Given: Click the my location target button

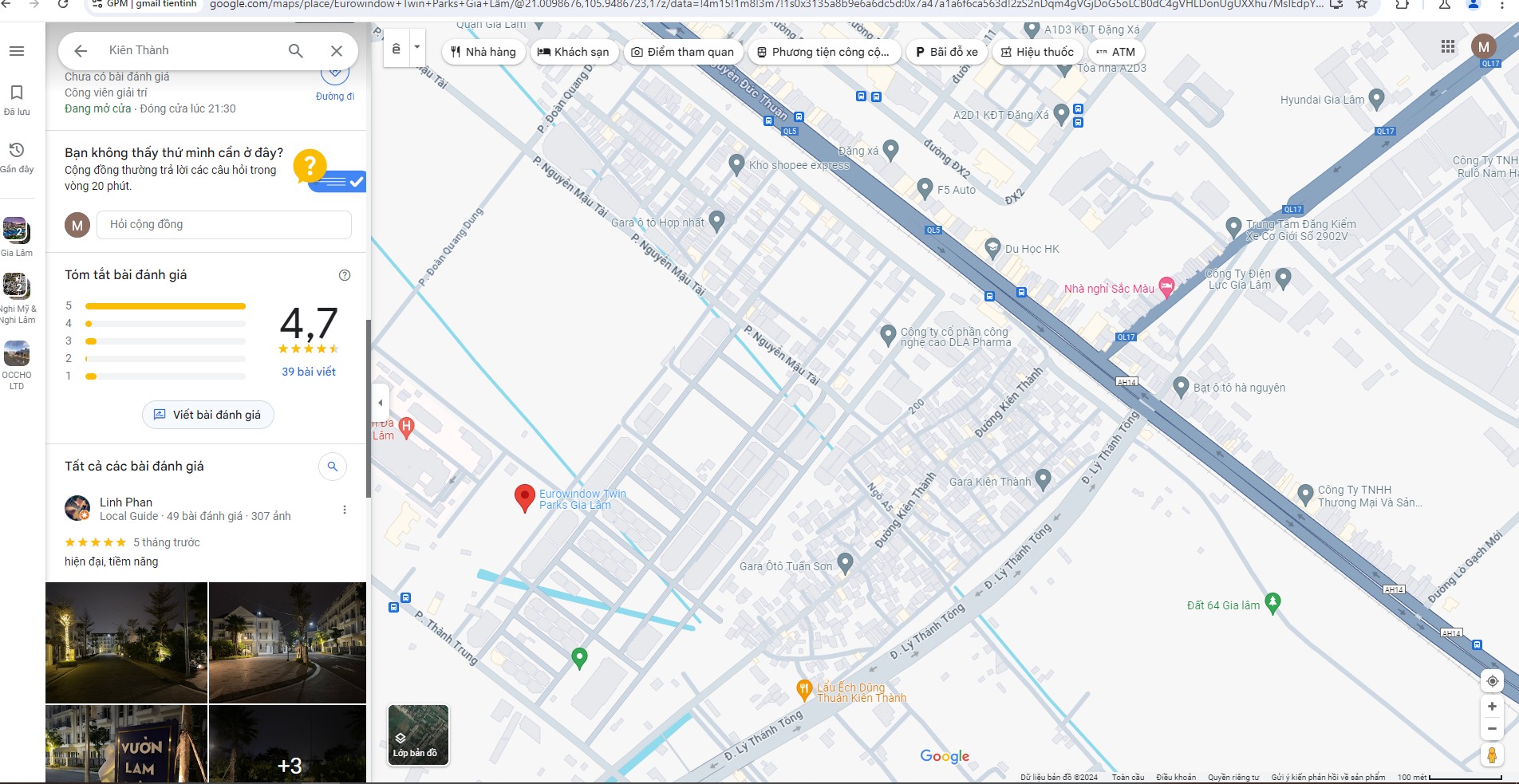Looking at the screenshot, I should (x=1492, y=681).
